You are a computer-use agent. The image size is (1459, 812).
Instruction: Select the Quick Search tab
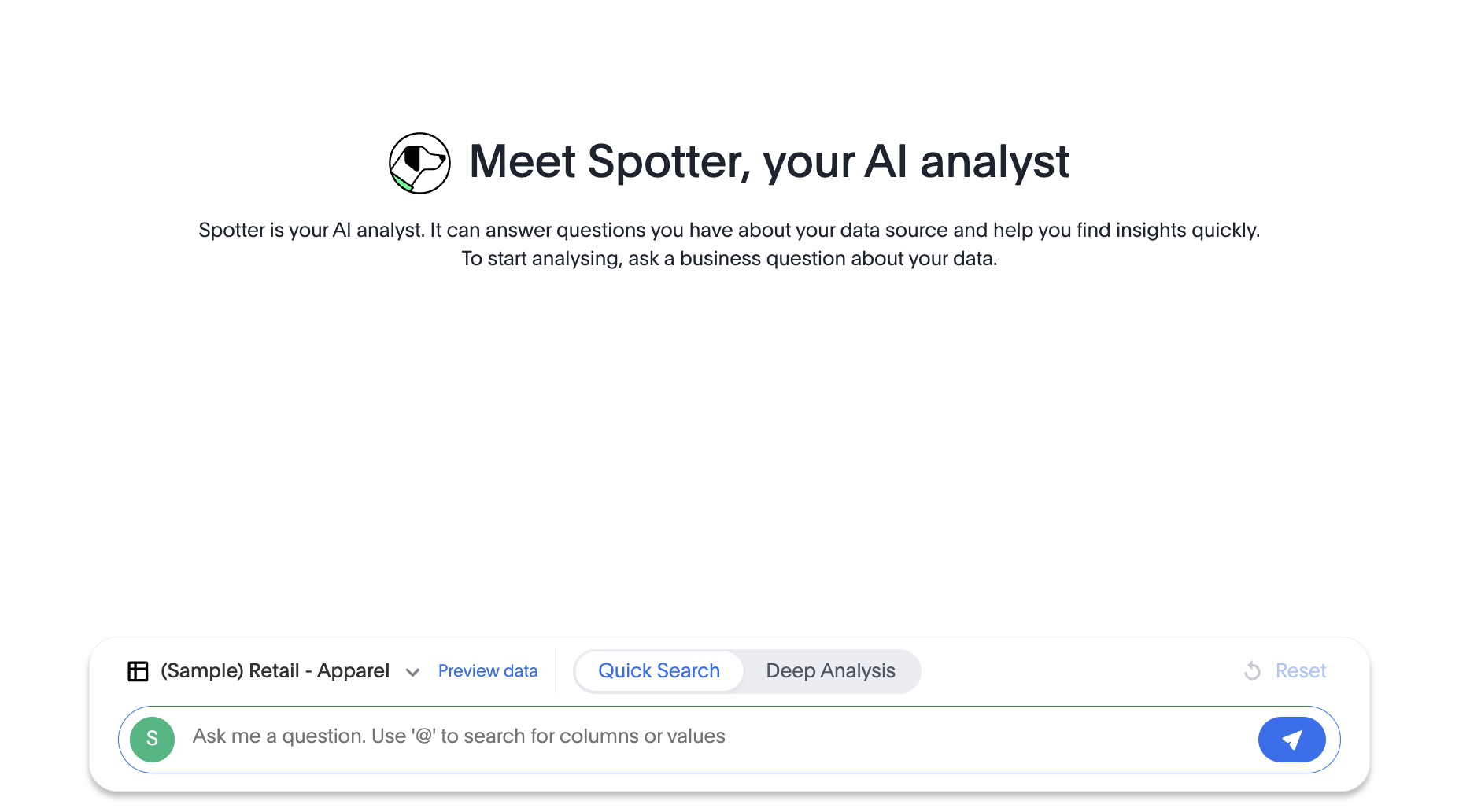click(659, 671)
